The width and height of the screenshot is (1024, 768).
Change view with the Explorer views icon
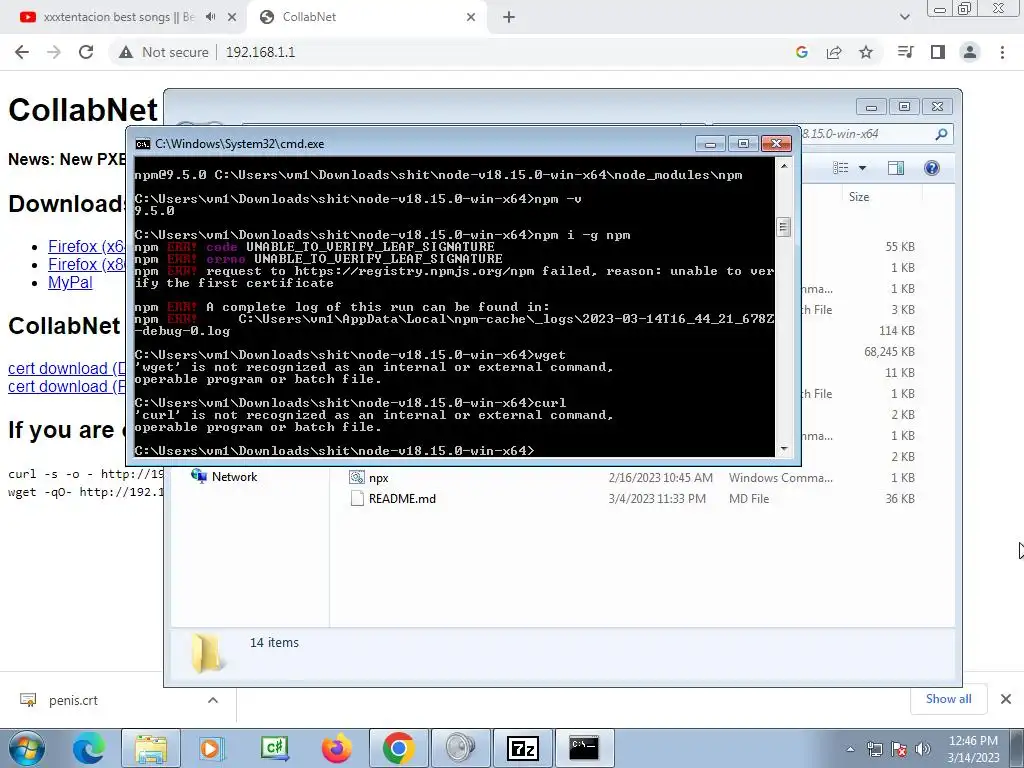tap(841, 168)
